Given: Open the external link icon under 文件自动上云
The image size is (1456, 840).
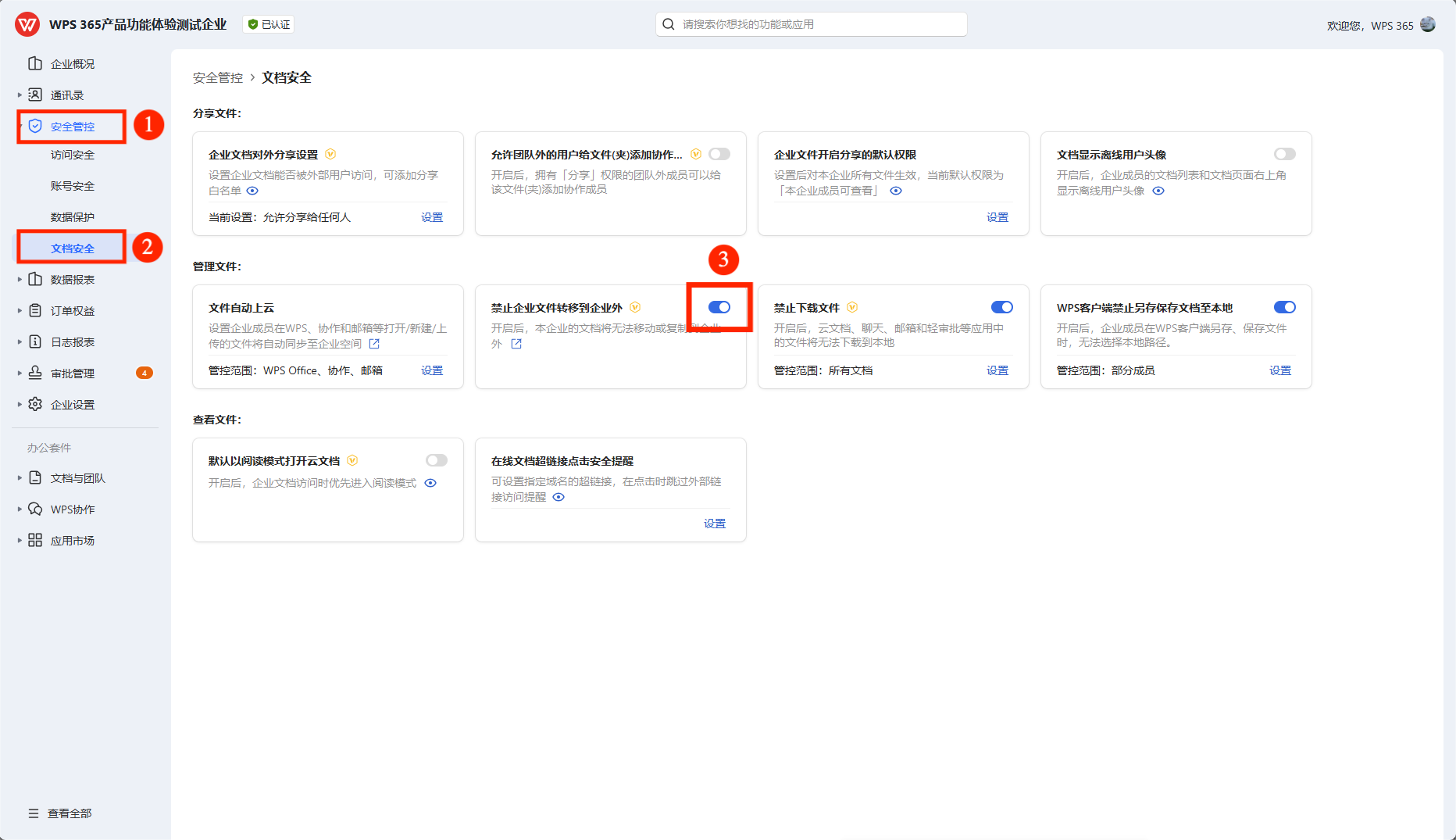Looking at the screenshot, I should click(x=374, y=344).
